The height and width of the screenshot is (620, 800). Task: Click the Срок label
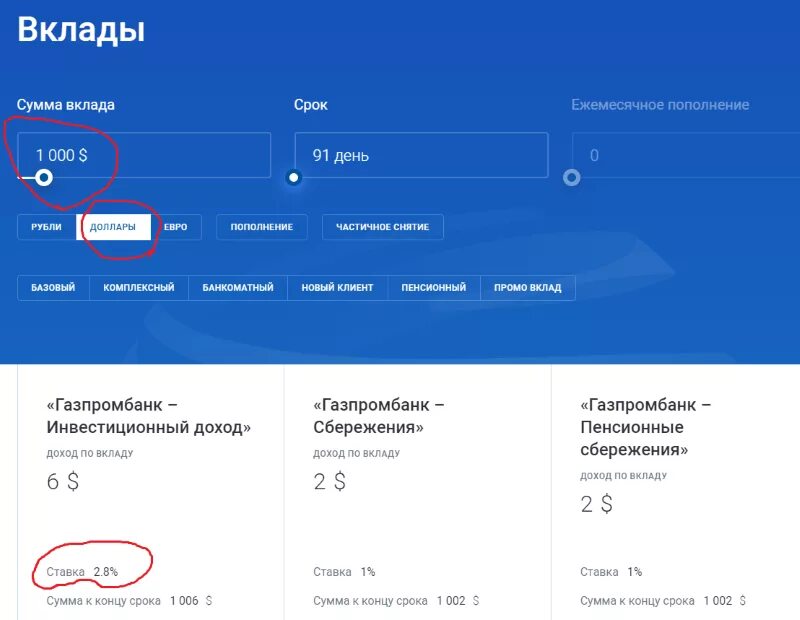[x=311, y=105]
